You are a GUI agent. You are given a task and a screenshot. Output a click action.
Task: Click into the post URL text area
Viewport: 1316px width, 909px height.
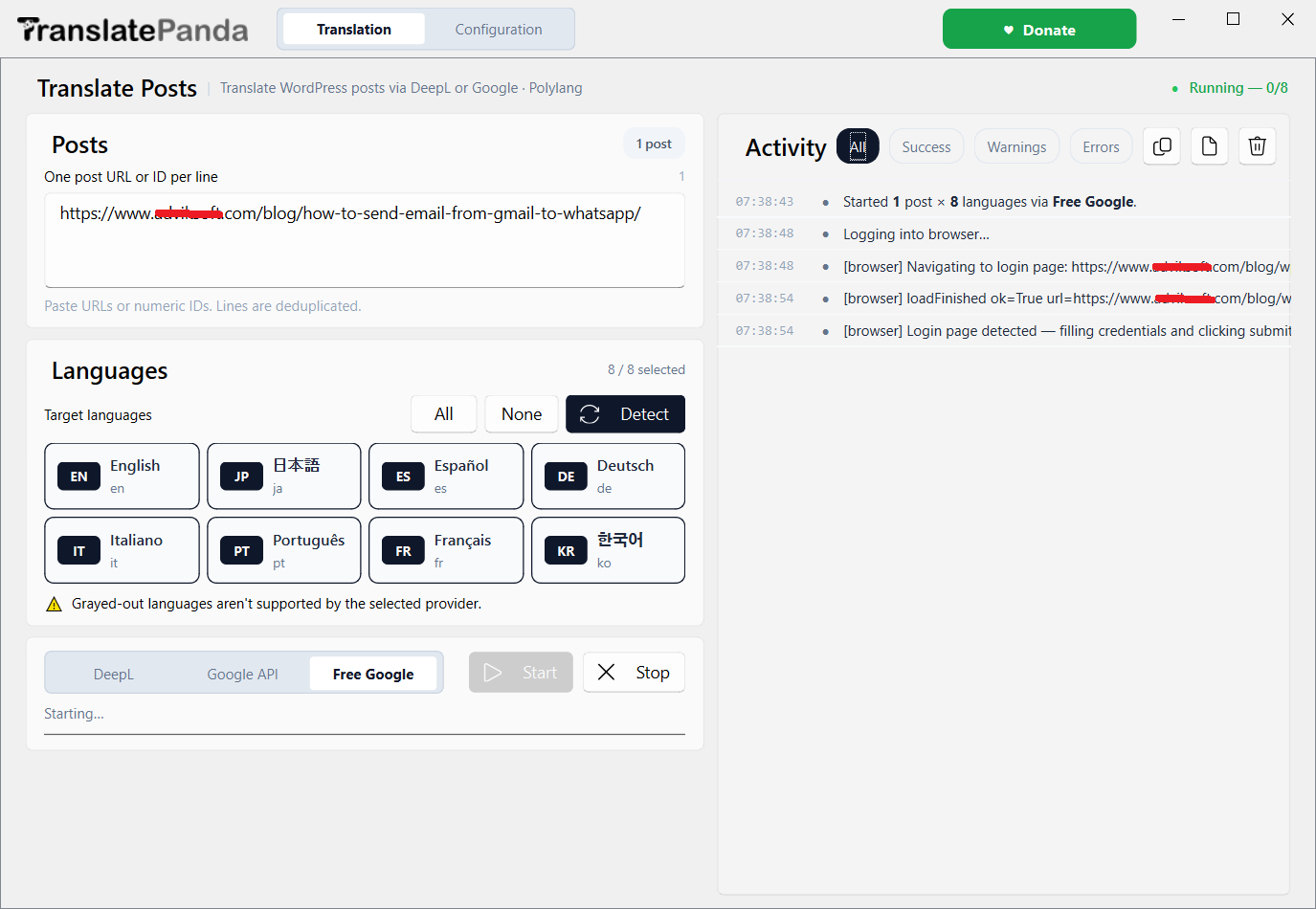(365, 240)
